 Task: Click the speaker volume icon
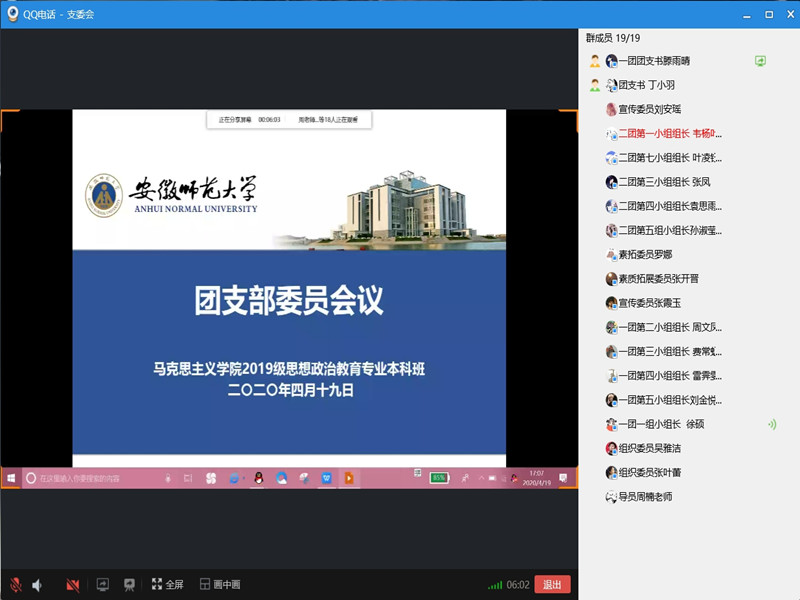38,585
